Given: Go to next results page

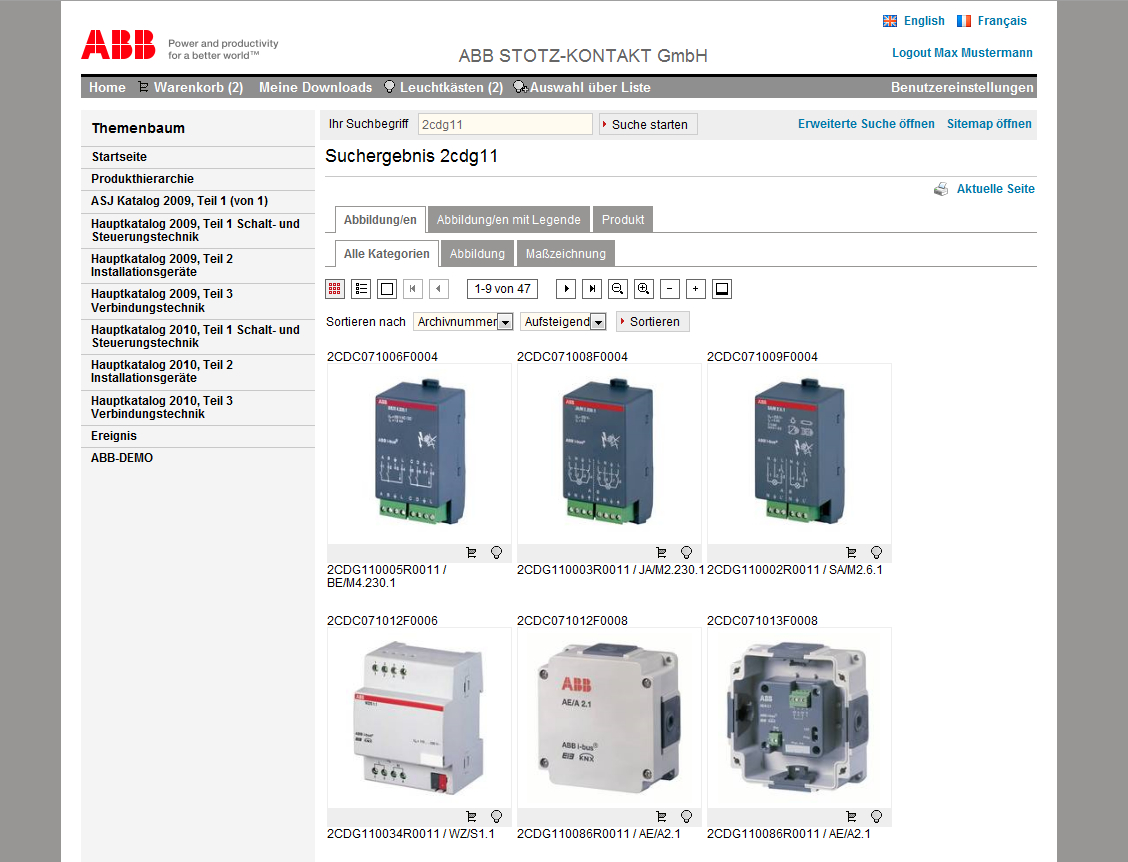Looking at the screenshot, I should point(566,289).
